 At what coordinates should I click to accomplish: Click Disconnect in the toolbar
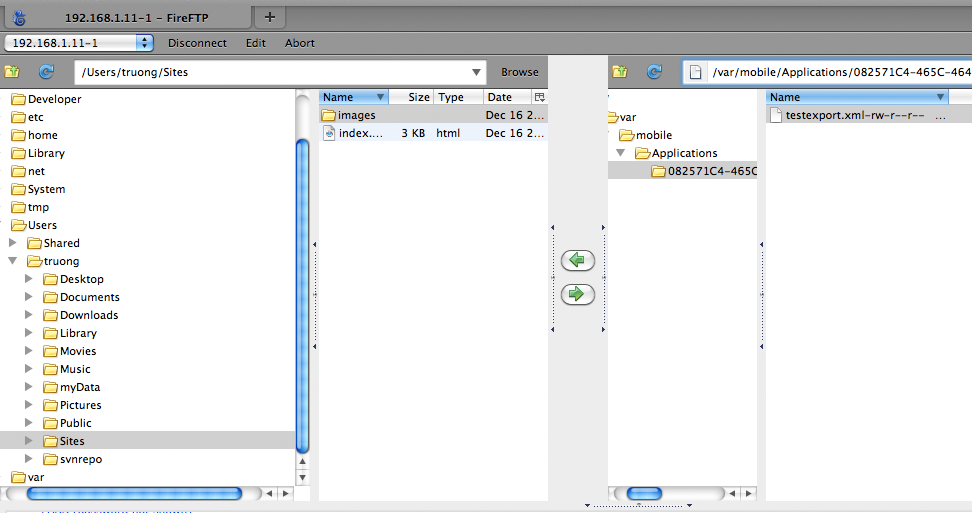click(197, 43)
